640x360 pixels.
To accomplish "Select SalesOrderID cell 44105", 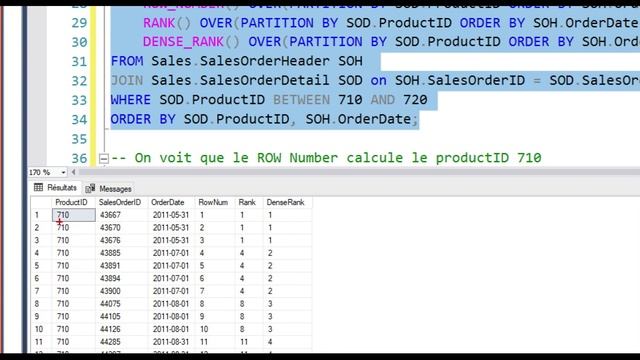I will point(122,316).
